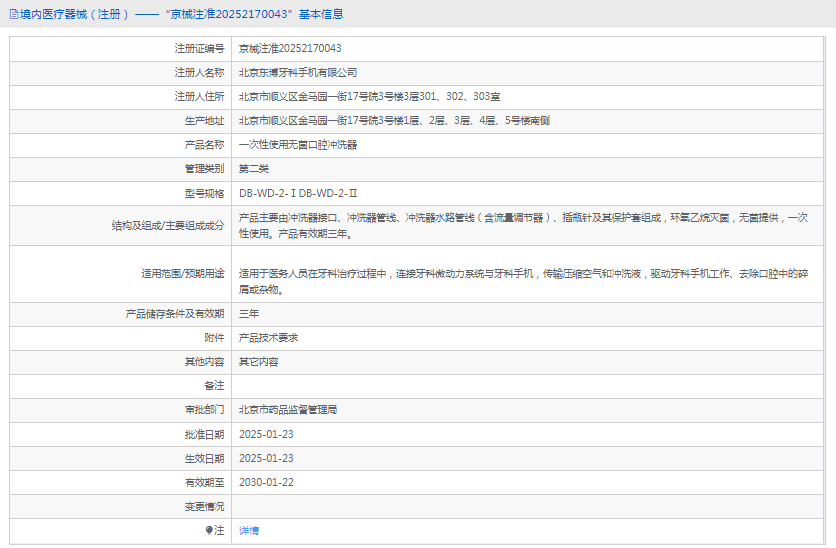
Task: Click the 生产地址 production address value
Action: pyautogui.click(x=393, y=121)
